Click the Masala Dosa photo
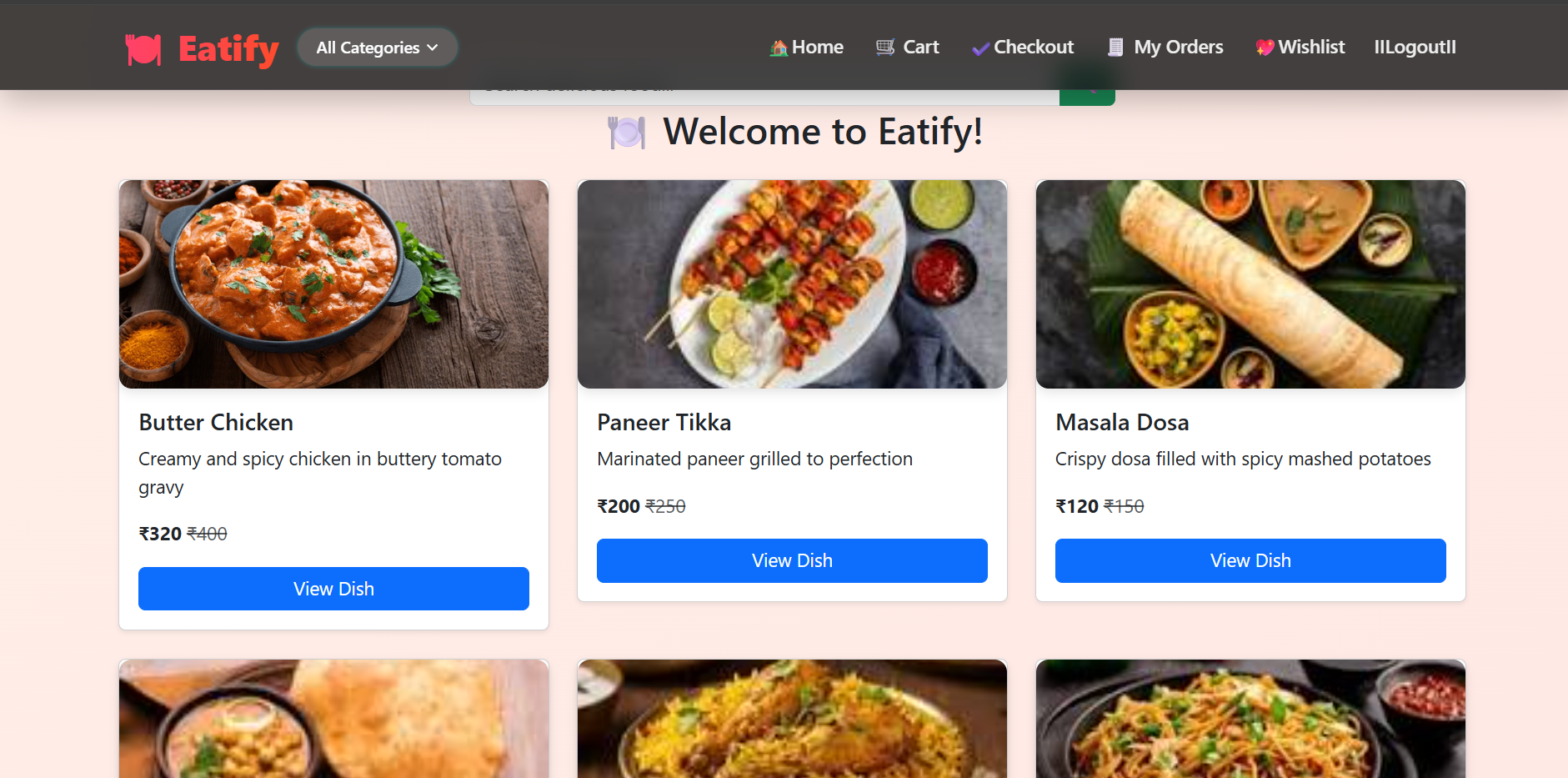The height and width of the screenshot is (778, 1568). tap(1250, 284)
